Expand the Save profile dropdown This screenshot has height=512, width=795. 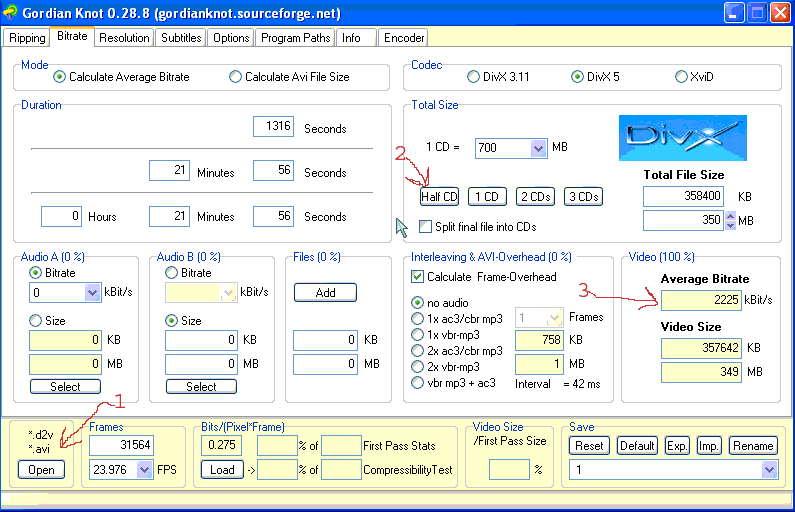tap(769, 470)
